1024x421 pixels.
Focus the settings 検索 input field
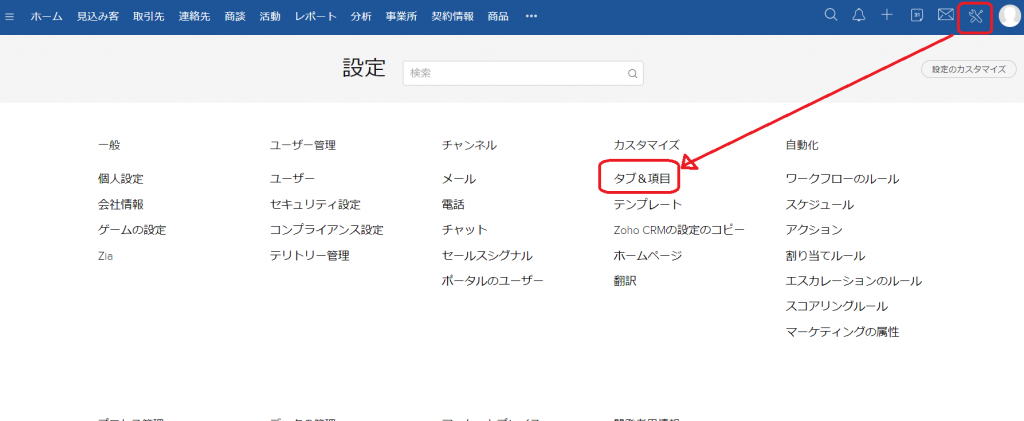(523, 74)
